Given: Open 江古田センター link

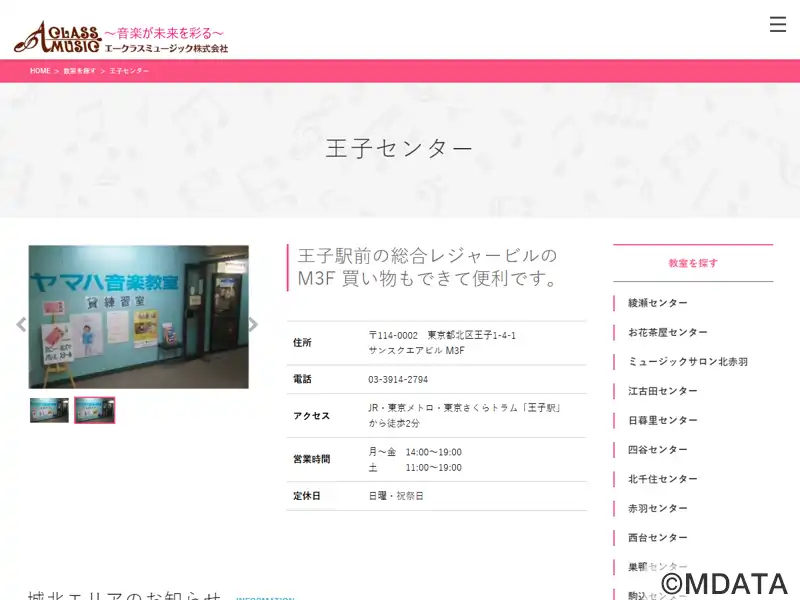Looking at the screenshot, I should (662, 391).
